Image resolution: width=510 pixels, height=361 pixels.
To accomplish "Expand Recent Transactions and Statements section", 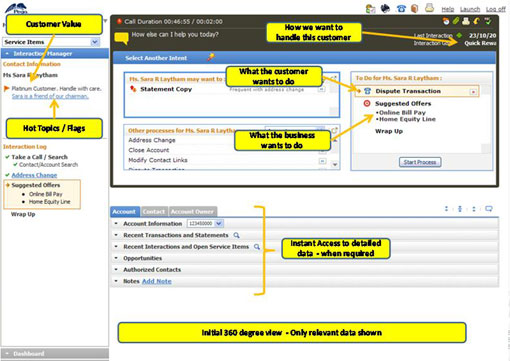I will click(x=116, y=235).
